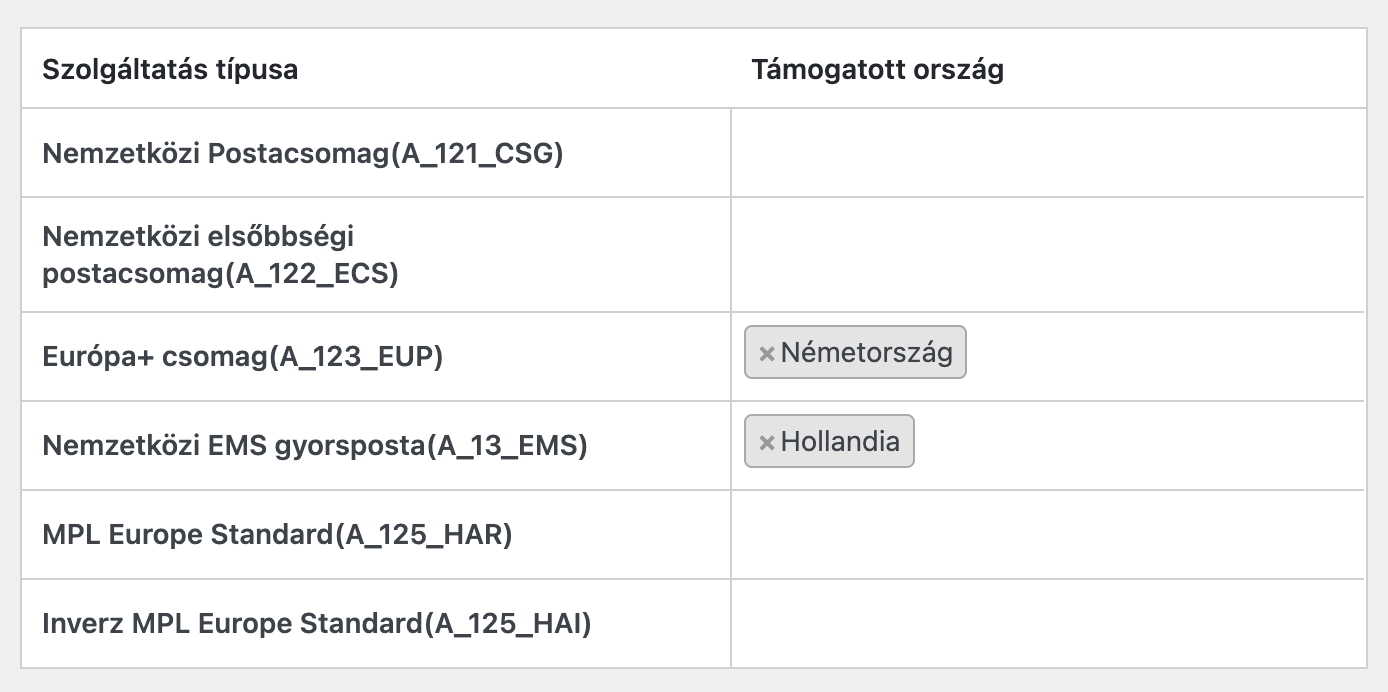The height and width of the screenshot is (692, 1388).
Task: Select the Inverz MPL Europe Standard(A_125_HAI) label
Action: click(317, 624)
